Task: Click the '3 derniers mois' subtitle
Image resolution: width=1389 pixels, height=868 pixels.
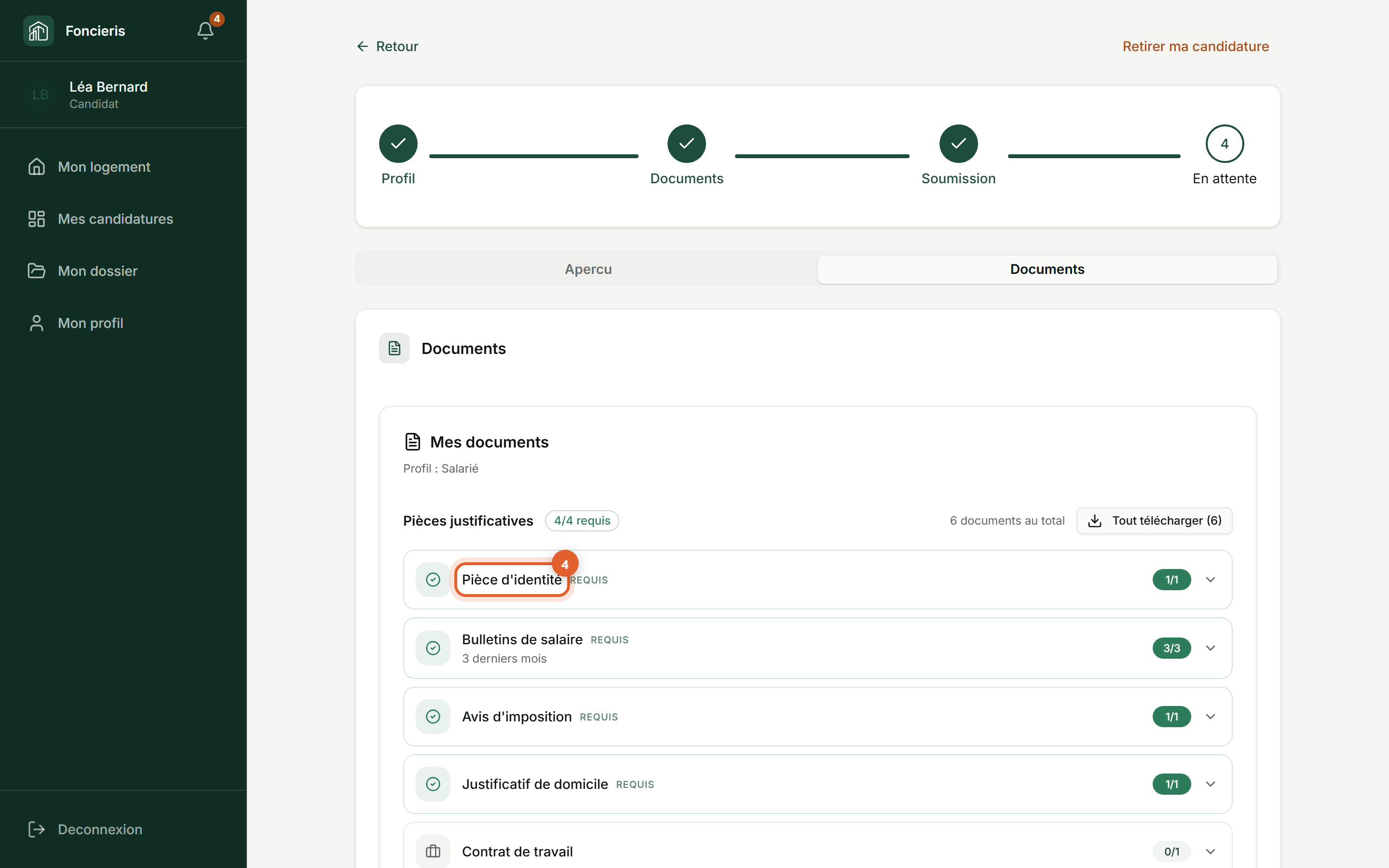Action: pyautogui.click(x=504, y=658)
